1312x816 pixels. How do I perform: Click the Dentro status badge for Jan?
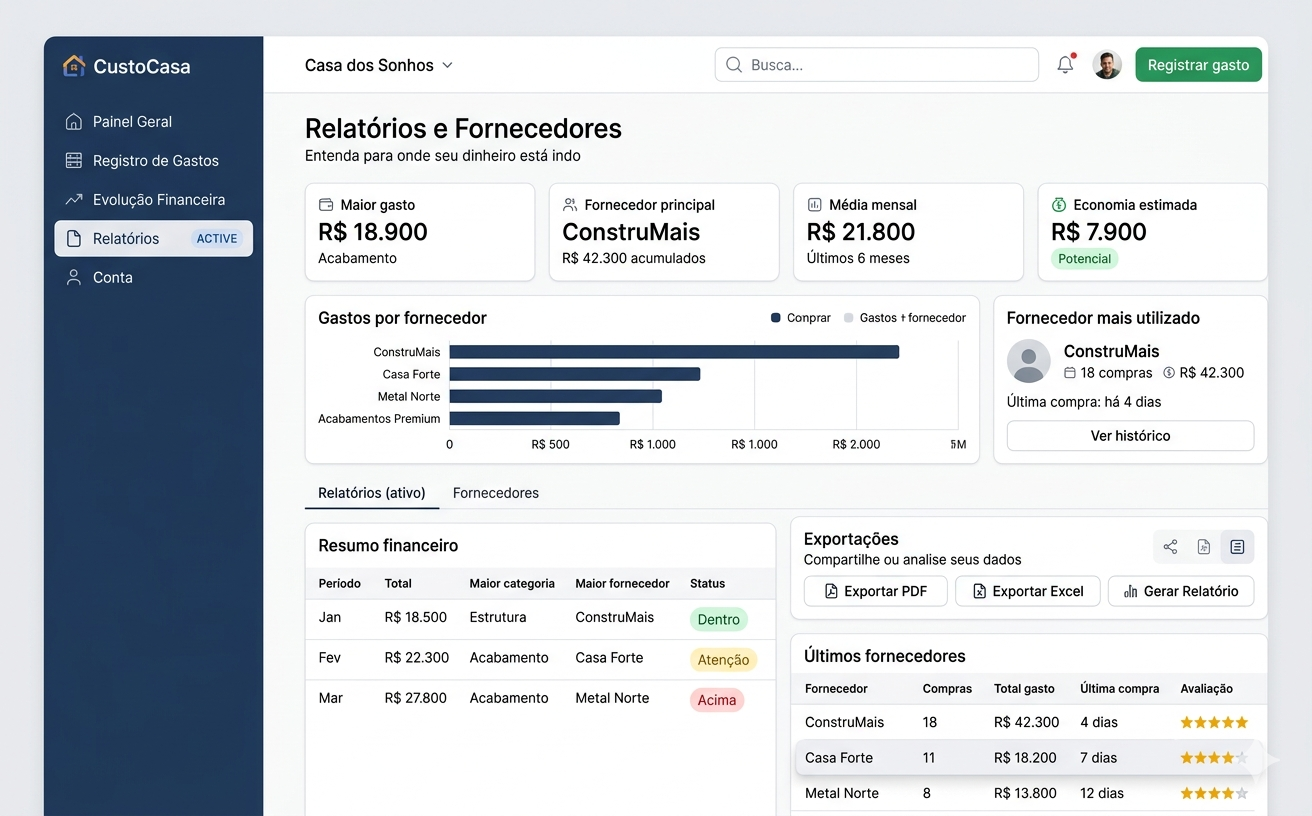click(x=719, y=619)
